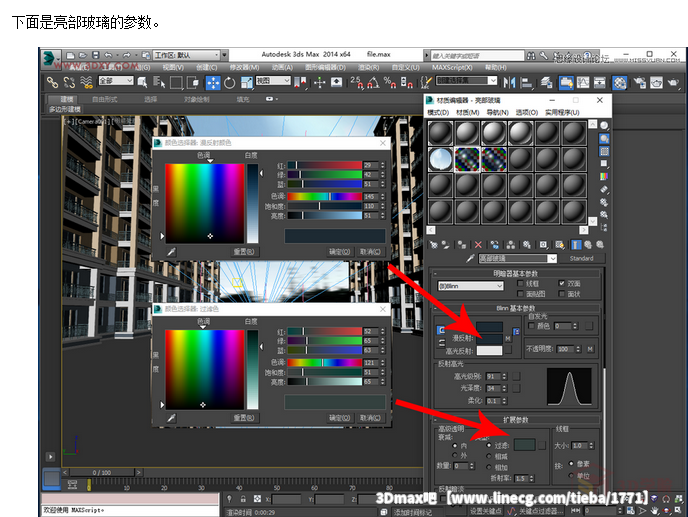This screenshot has width=688, height=517.
Task: Toggle the Backlight icon in Material Editor
Action: pyautogui.click(x=604, y=139)
